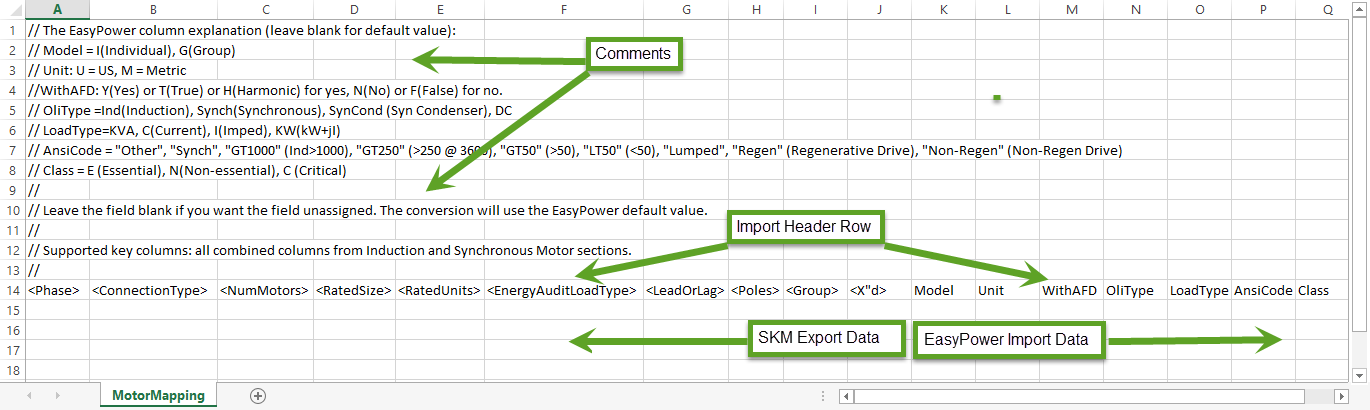Click the next sheet navigation arrow

pos(57,396)
